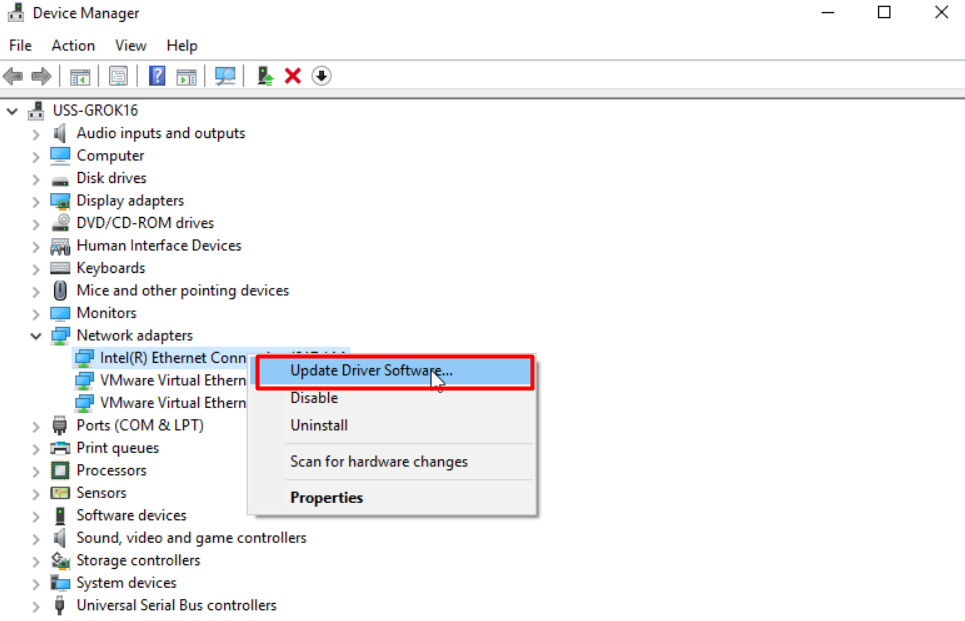Expand the Display adapters category
Screen dimensions: 965x621
point(36,201)
